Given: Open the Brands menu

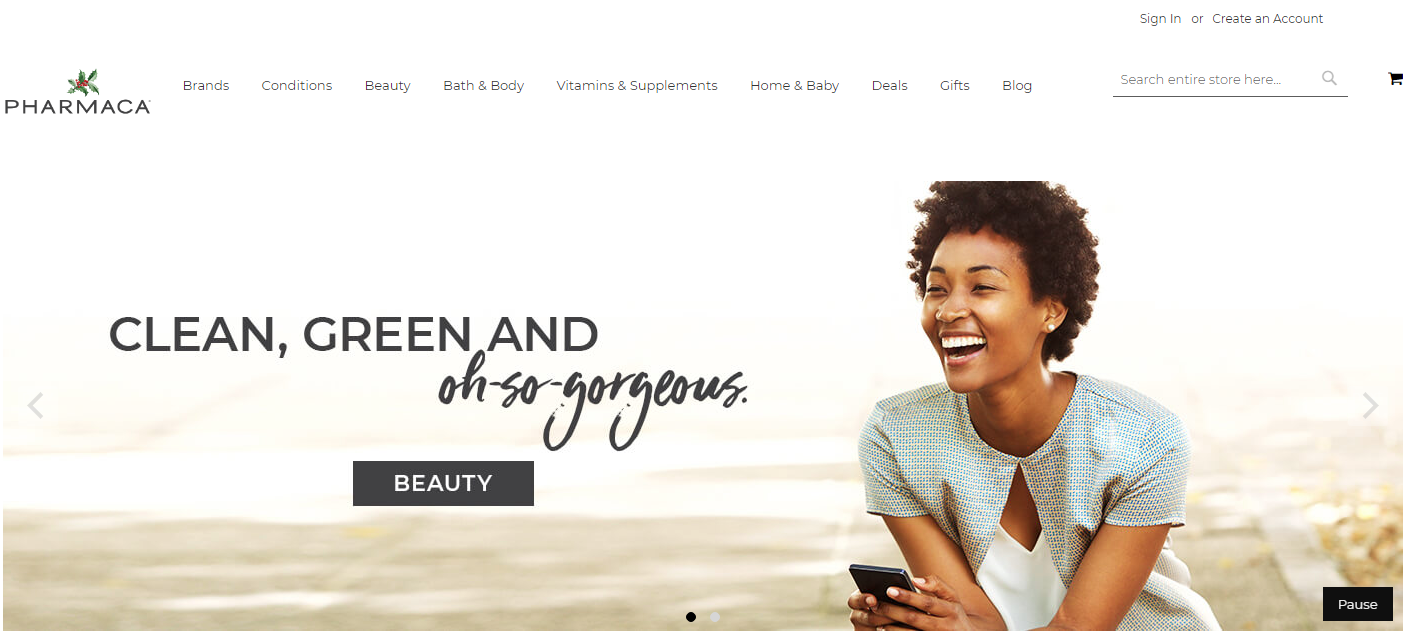Looking at the screenshot, I should (206, 86).
